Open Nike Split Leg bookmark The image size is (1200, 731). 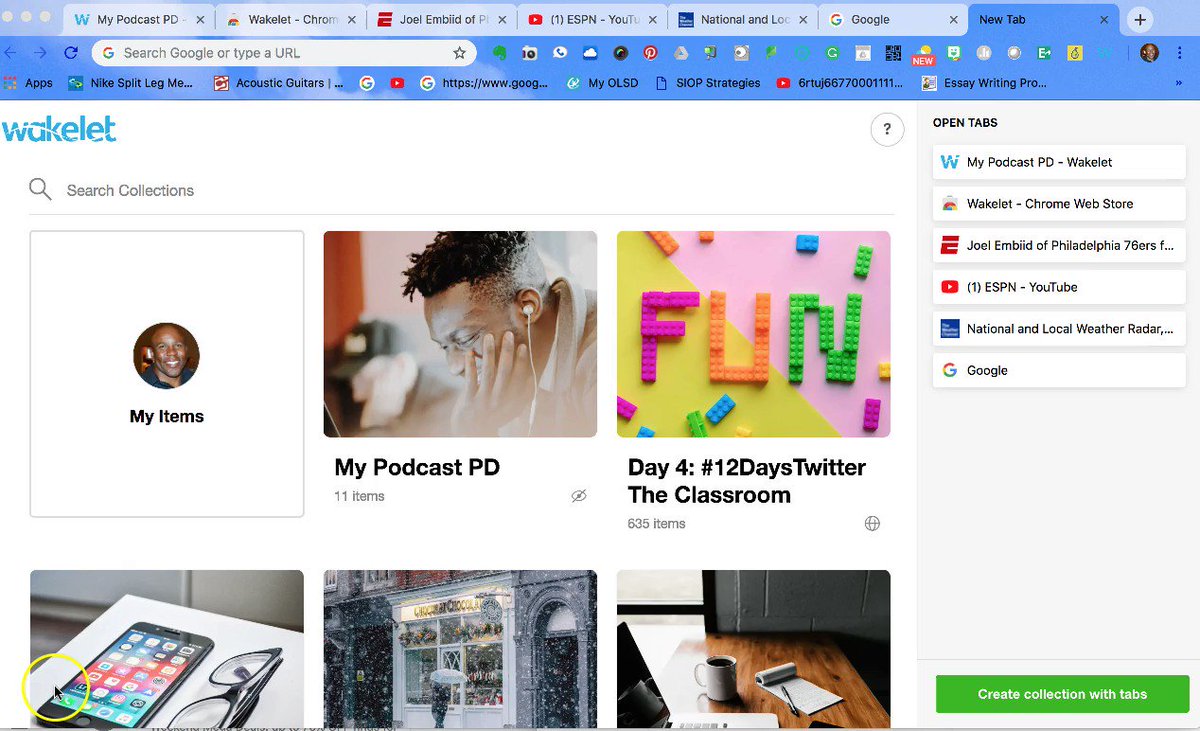(x=131, y=83)
